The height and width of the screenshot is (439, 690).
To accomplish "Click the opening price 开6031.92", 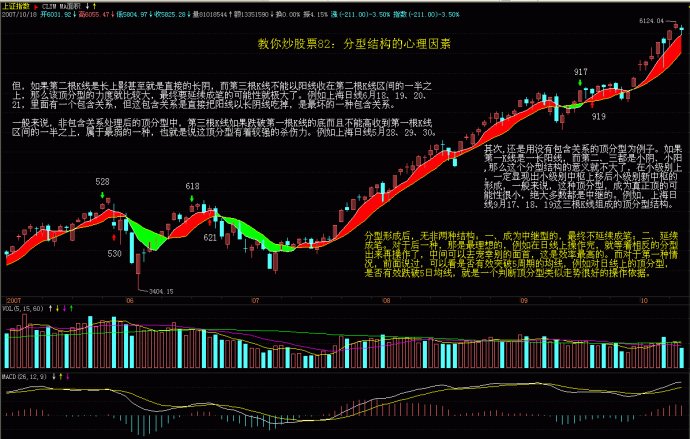I will click(x=56, y=15).
